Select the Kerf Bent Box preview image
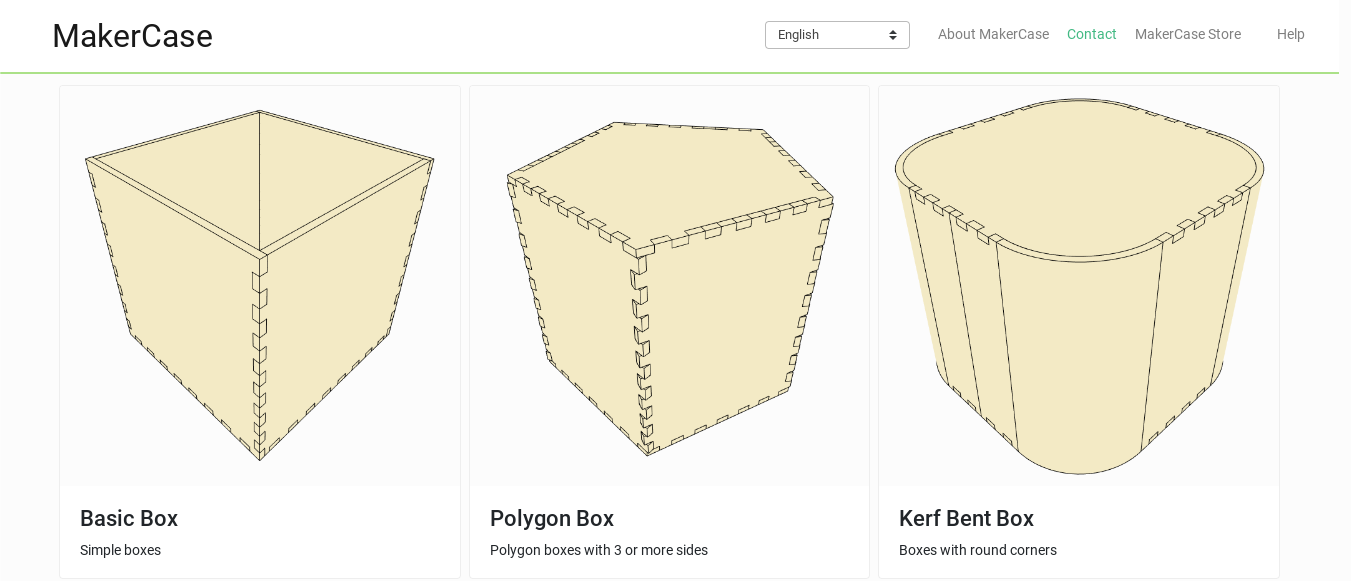 pyautogui.click(x=1079, y=286)
